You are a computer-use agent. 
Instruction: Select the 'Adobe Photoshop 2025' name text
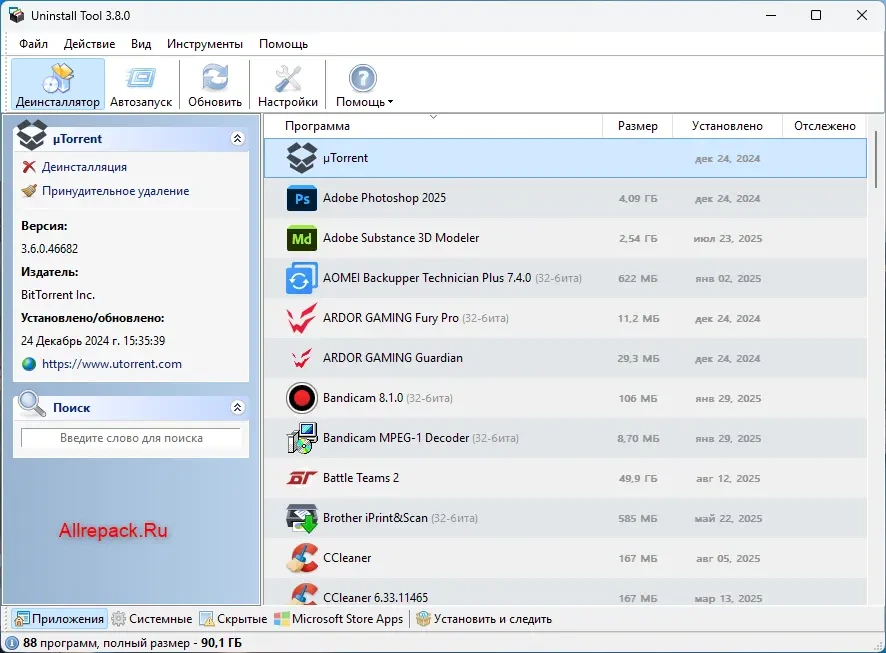[x=384, y=198]
